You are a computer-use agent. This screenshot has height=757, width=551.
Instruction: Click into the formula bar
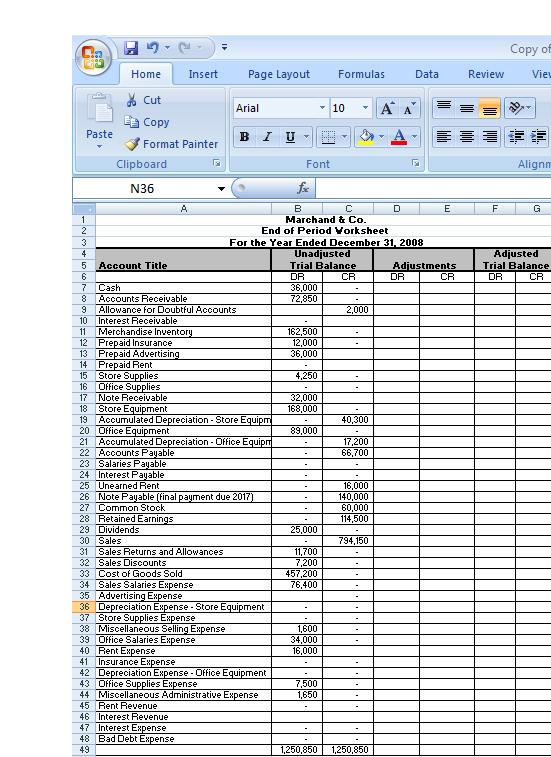click(434, 188)
